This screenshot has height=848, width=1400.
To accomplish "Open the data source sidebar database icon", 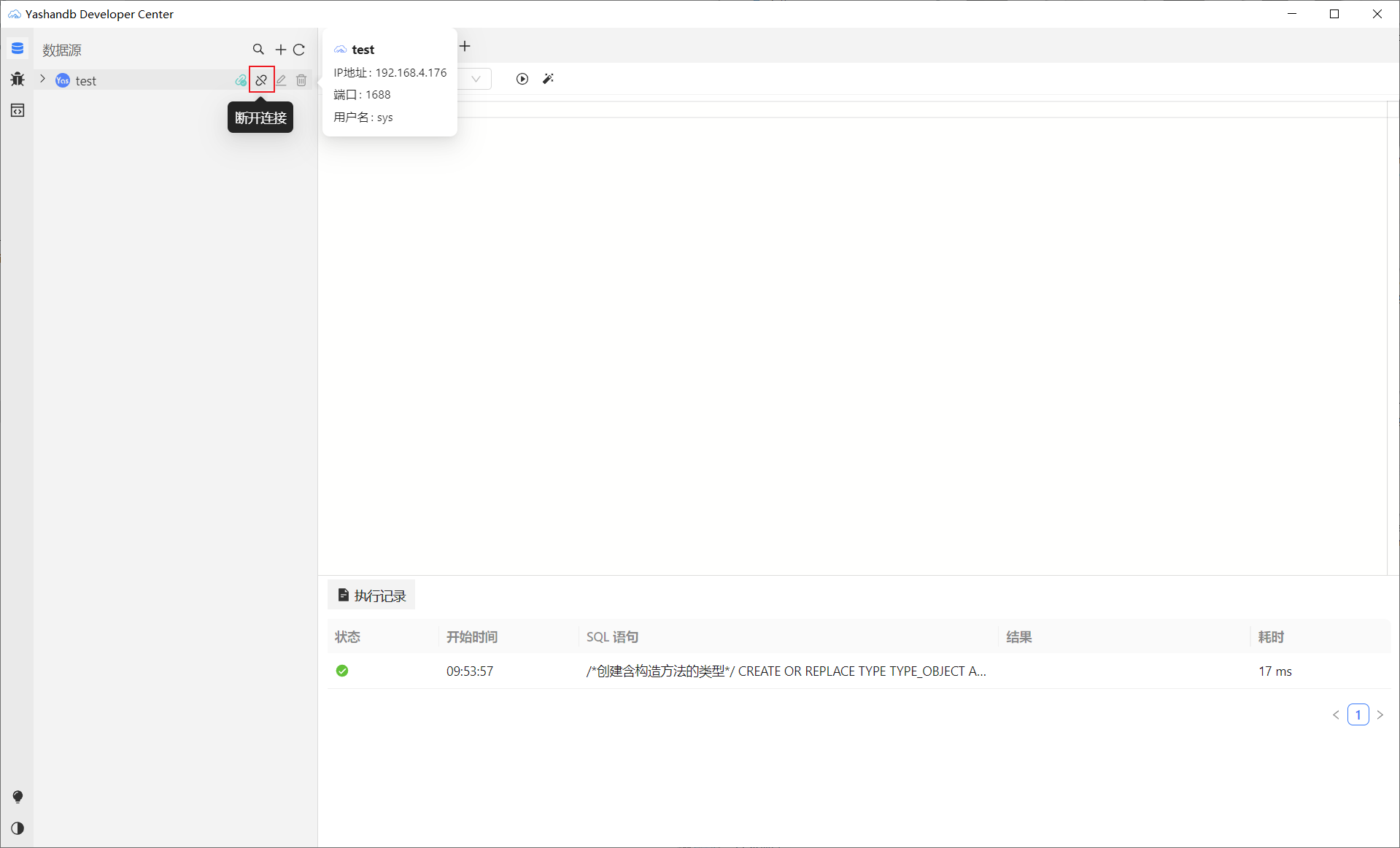I will click(x=18, y=49).
